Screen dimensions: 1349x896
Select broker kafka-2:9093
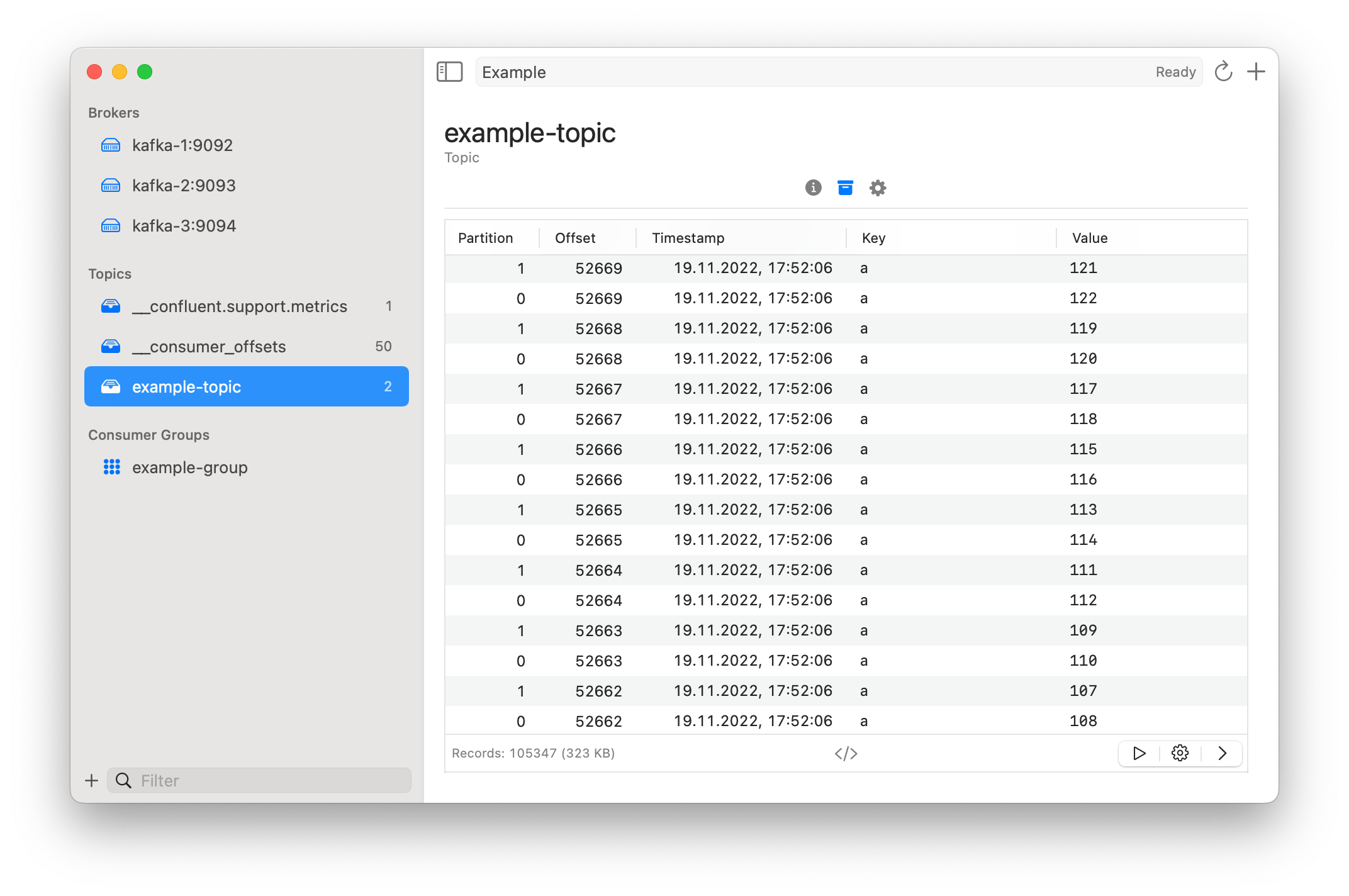pyautogui.click(x=247, y=186)
